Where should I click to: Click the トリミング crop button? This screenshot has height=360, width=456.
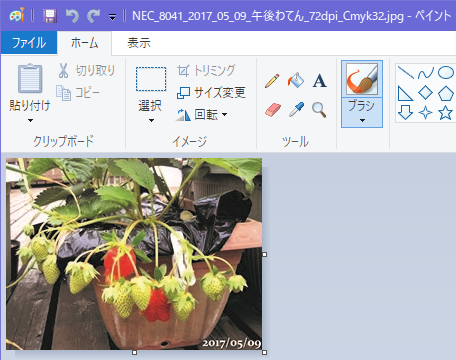[x=206, y=70]
